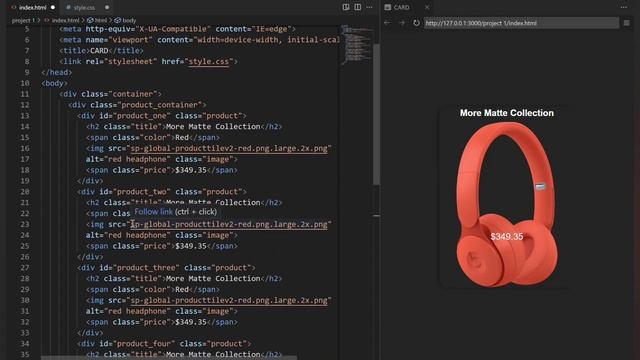Switch to the index.html editor tab
The height and width of the screenshot is (360, 640).
click(x=33, y=7)
